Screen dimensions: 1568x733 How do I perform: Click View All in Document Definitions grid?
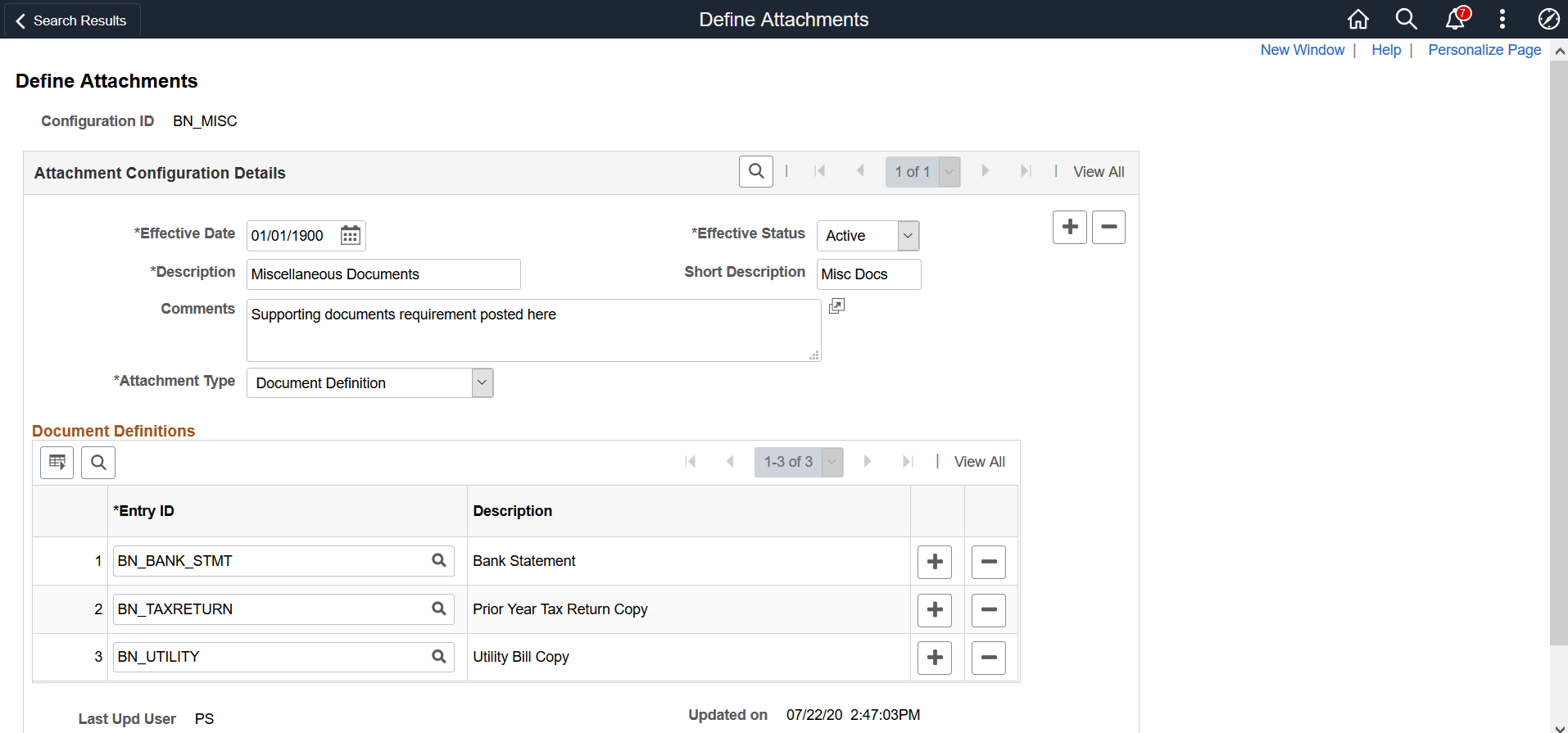click(979, 462)
